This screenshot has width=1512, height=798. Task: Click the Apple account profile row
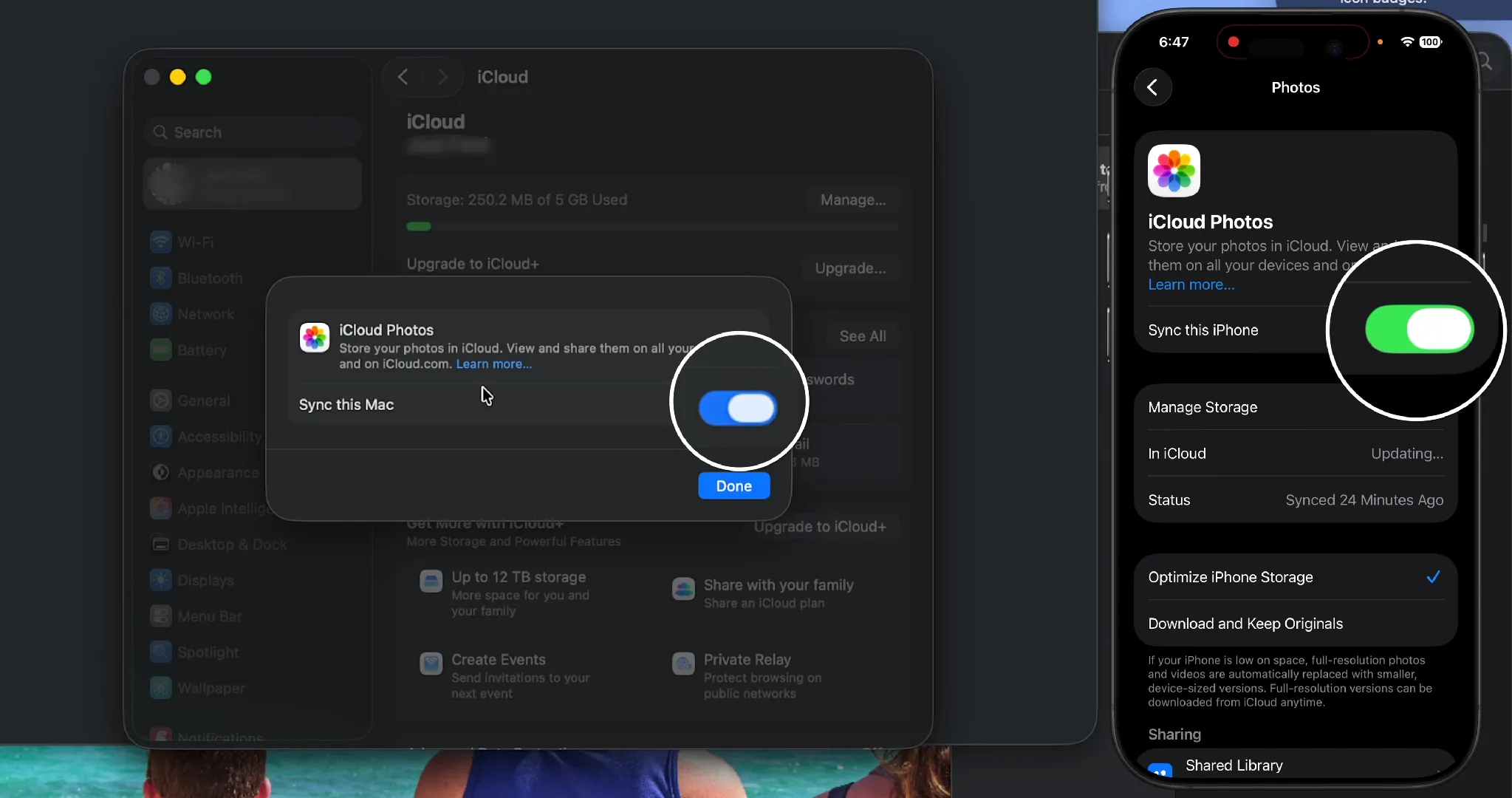click(252, 183)
